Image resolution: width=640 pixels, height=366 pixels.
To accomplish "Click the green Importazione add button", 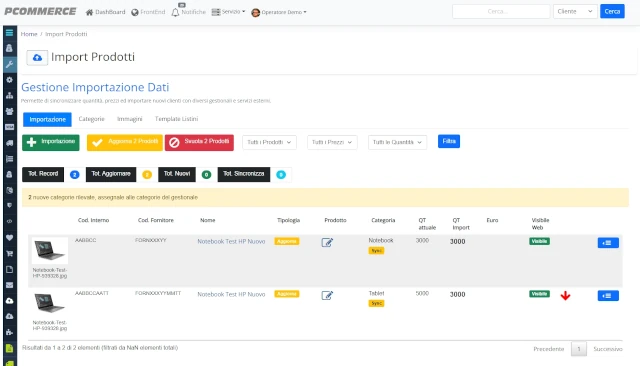I will [51, 142].
